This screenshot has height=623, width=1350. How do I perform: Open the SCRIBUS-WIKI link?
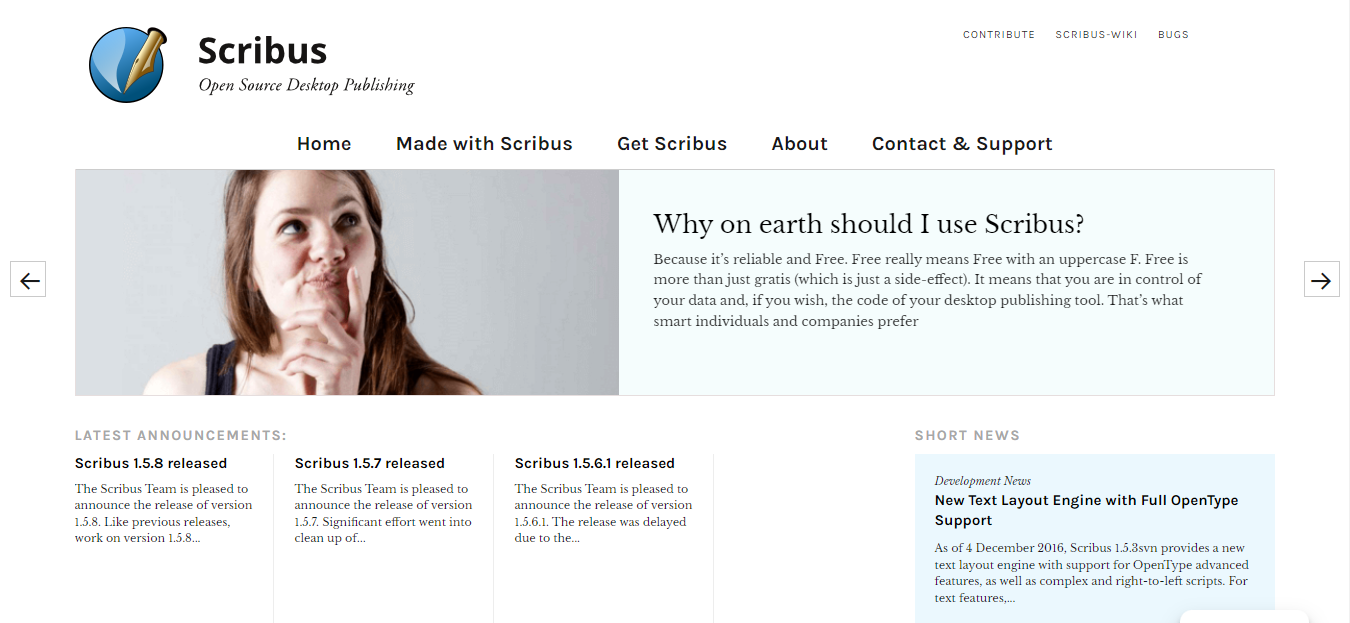click(x=1096, y=34)
